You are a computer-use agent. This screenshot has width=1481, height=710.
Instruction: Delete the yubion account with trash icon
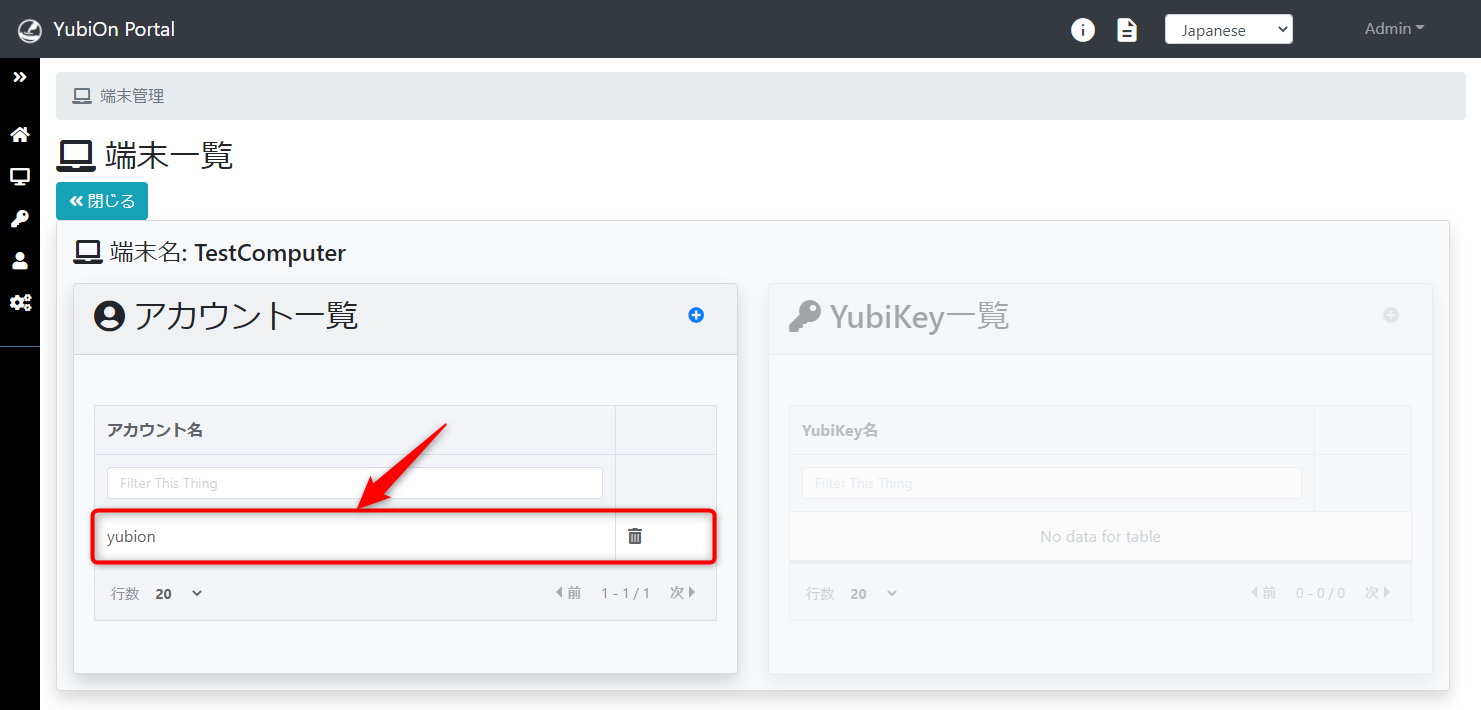tap(635, 536)
